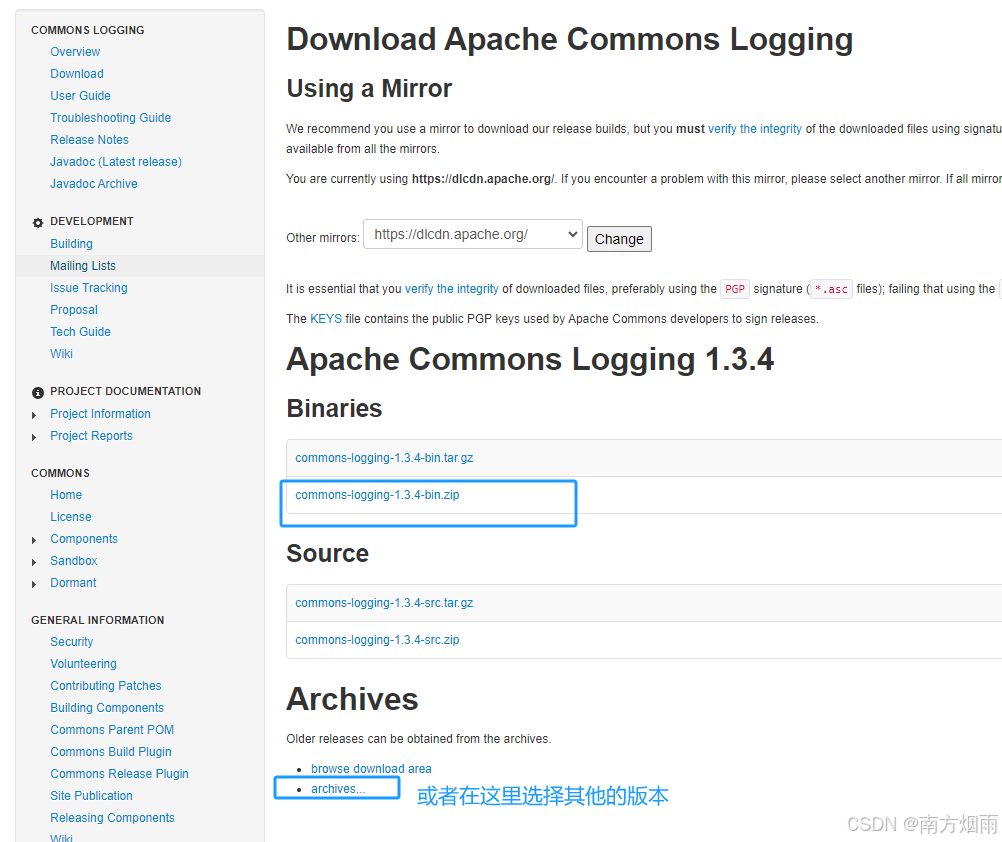Image resolution: width=1002 pixels, height=842 pixels.
Task: Open the Troubleshooting Guide
Action: coord(110,117)
